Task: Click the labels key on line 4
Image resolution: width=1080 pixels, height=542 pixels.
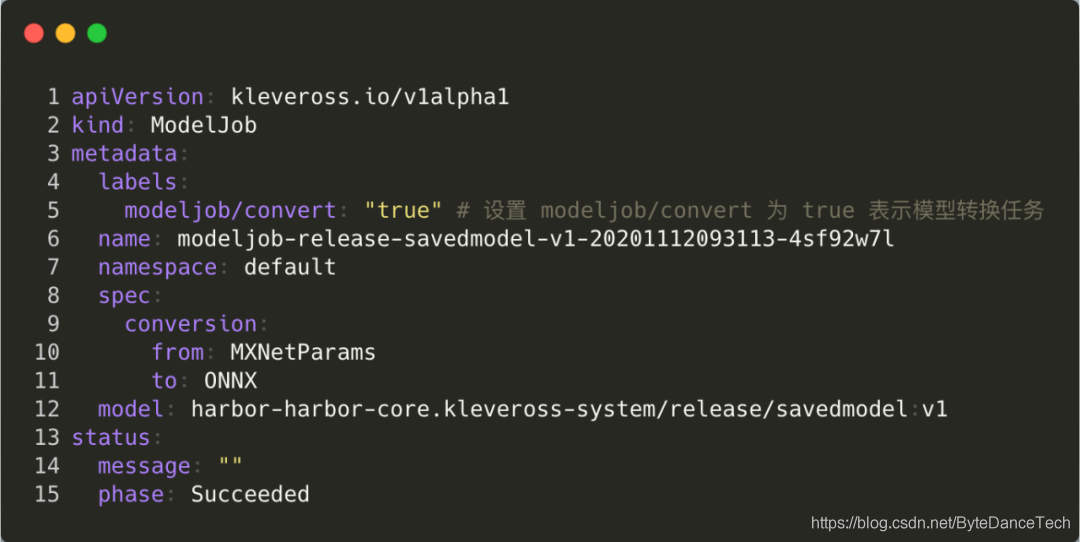Action: pyautogui.click(x=137, y=182)
